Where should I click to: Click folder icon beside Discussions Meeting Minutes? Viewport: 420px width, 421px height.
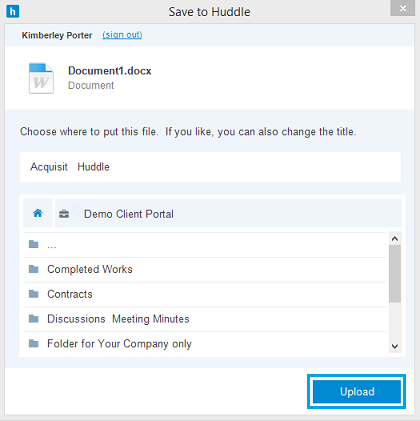tap(34, 319)
